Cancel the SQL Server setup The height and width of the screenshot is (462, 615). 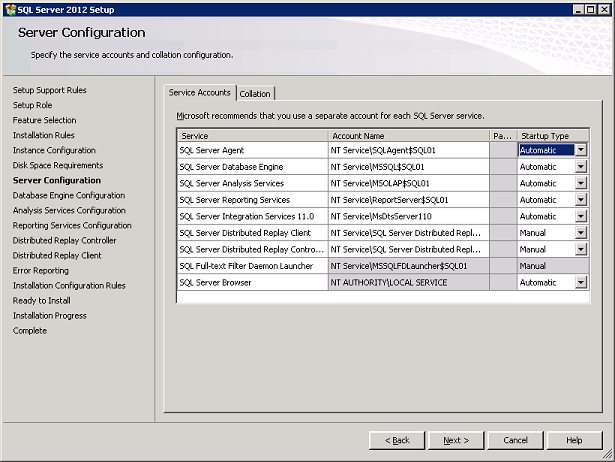pos(515,440)
